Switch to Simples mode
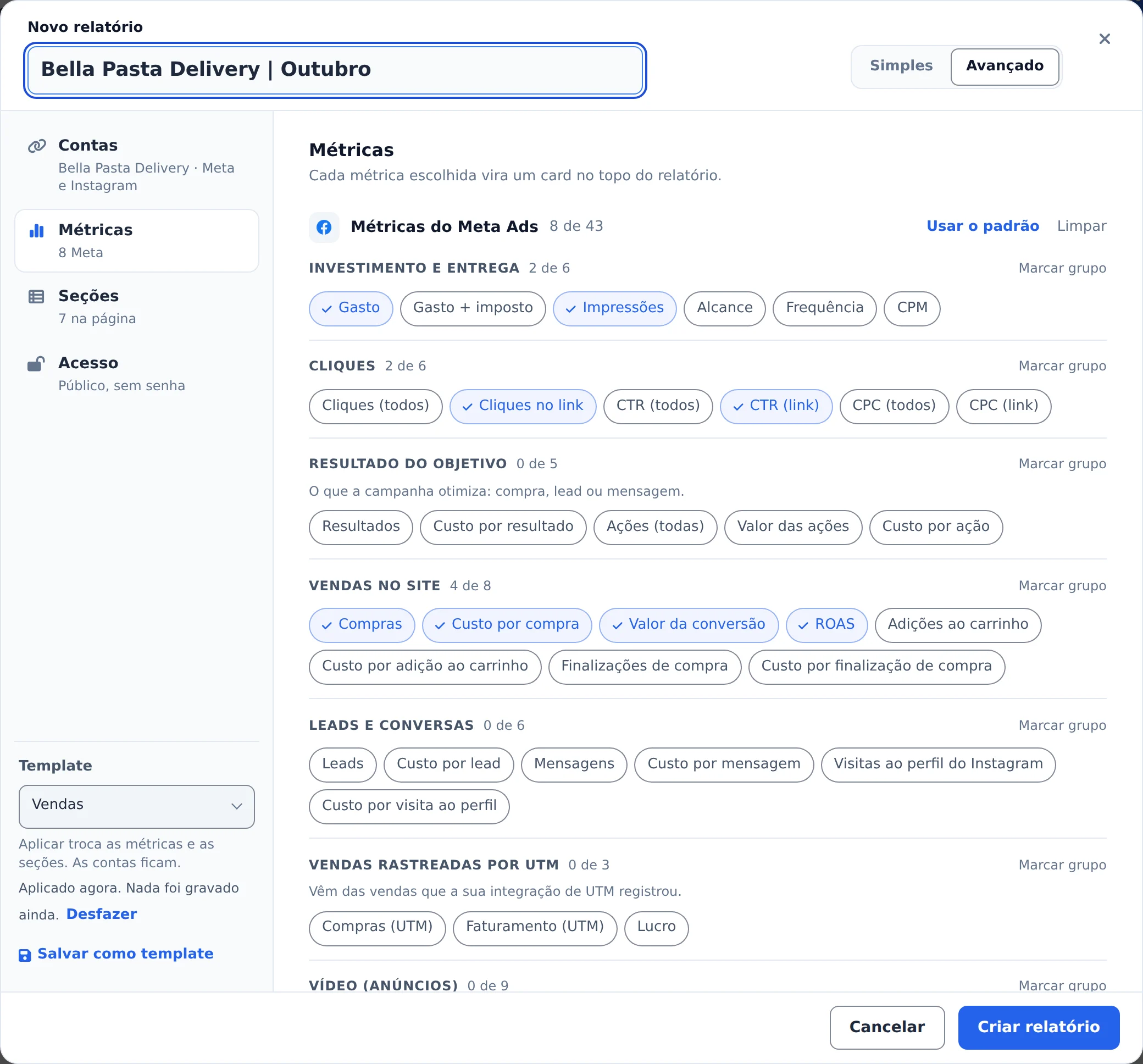 (901, 66)
